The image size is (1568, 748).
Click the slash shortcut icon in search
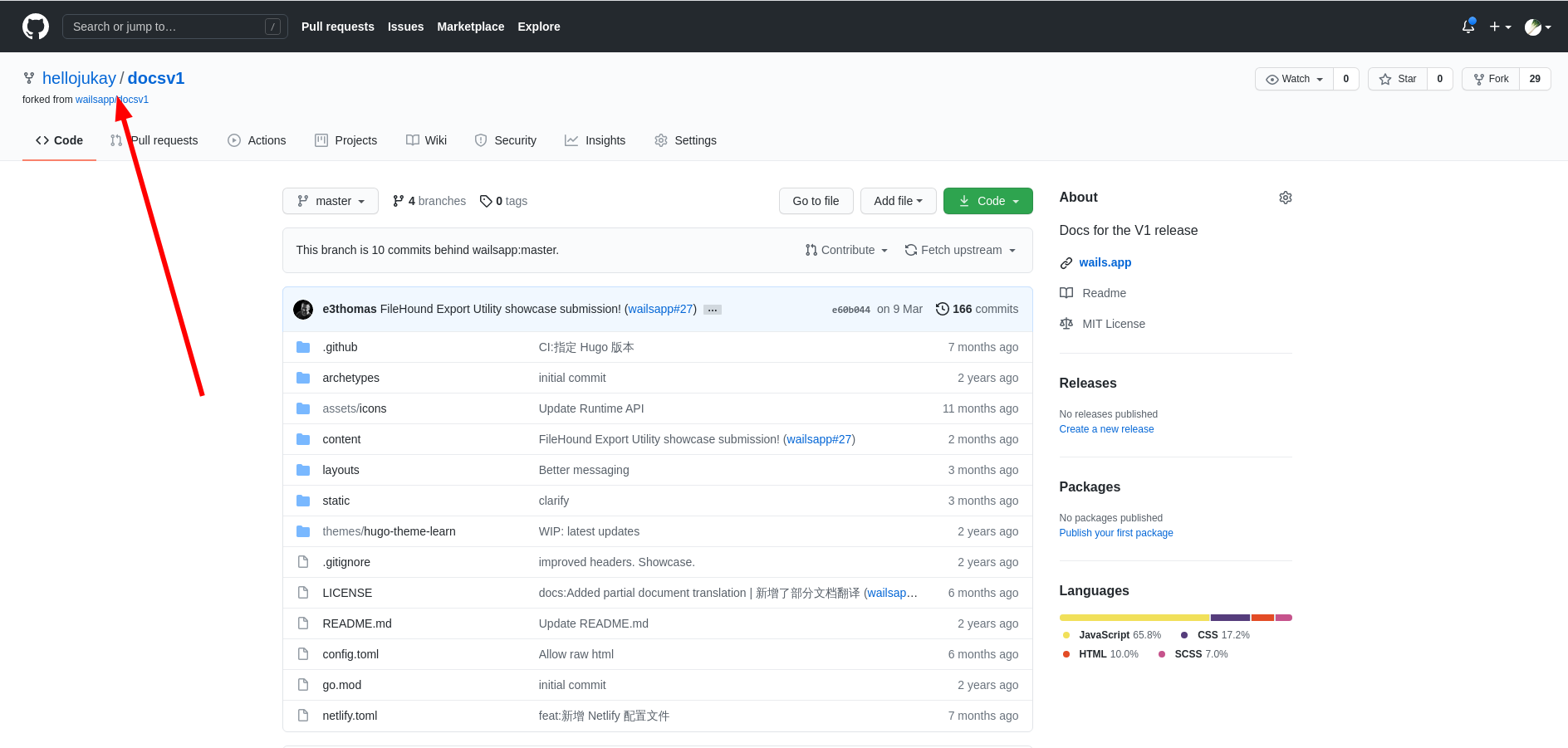(272, 27)
